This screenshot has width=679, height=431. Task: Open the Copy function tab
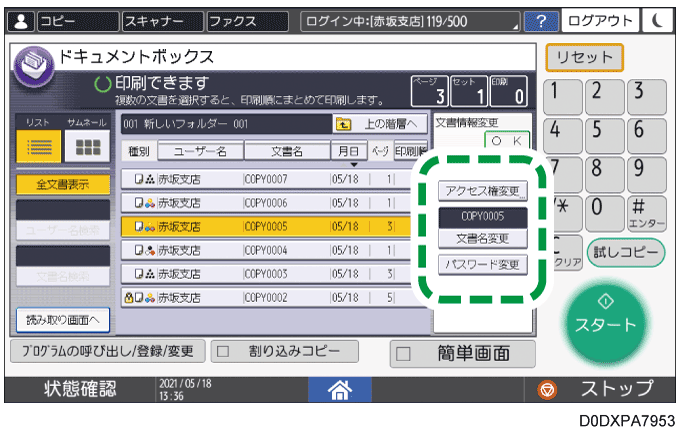(78, 21)
